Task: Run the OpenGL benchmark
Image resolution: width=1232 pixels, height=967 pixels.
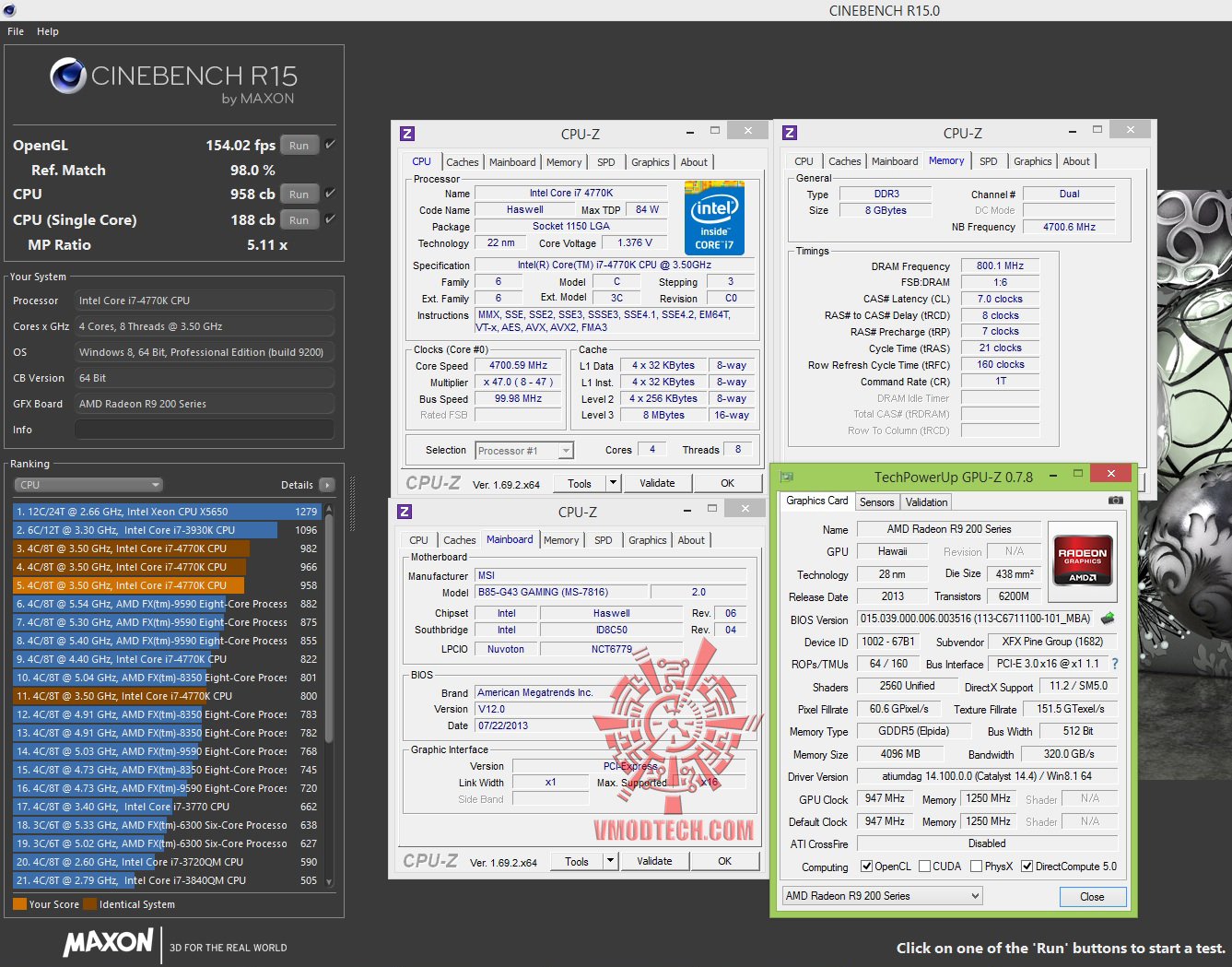Action: (x=299, y=146)
